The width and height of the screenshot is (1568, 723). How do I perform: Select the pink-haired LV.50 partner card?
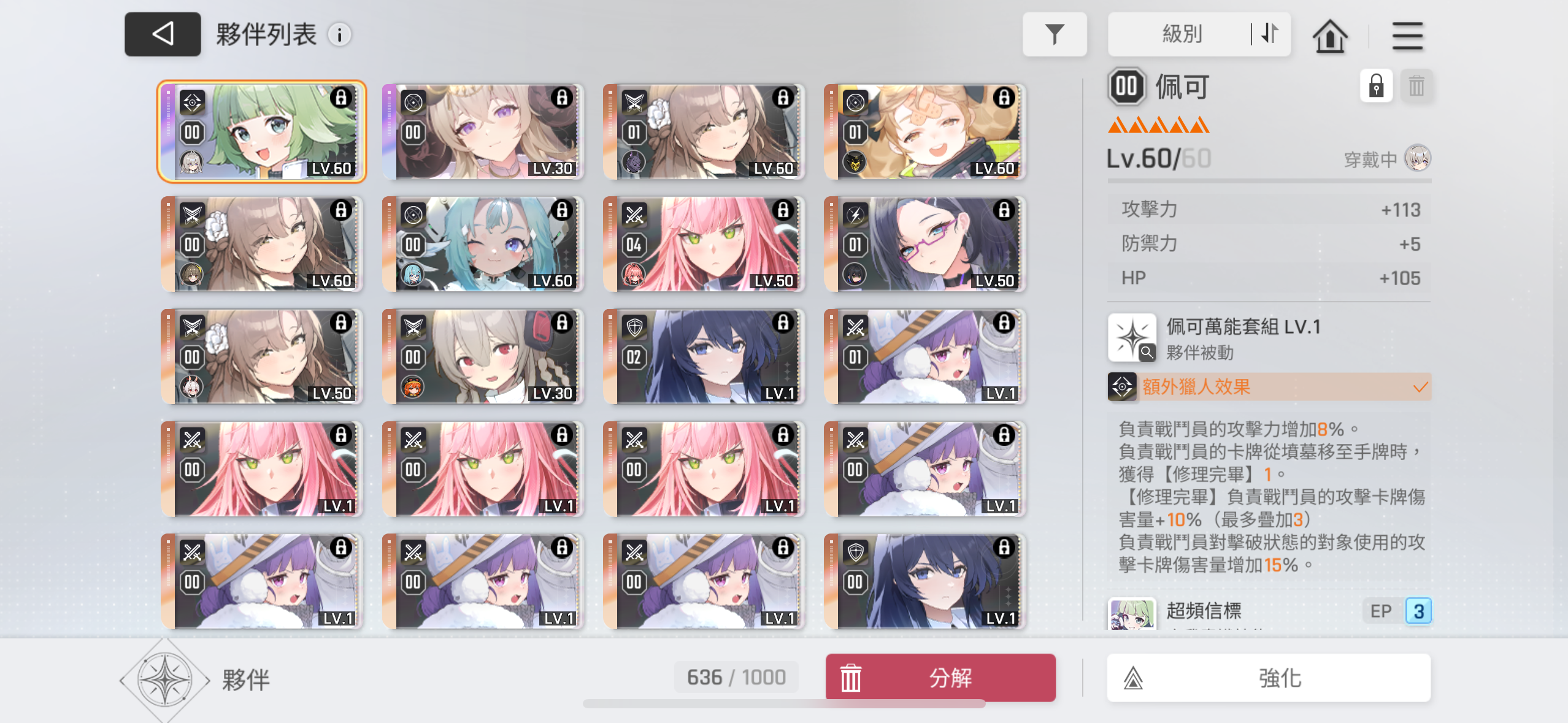click(704, 244)
